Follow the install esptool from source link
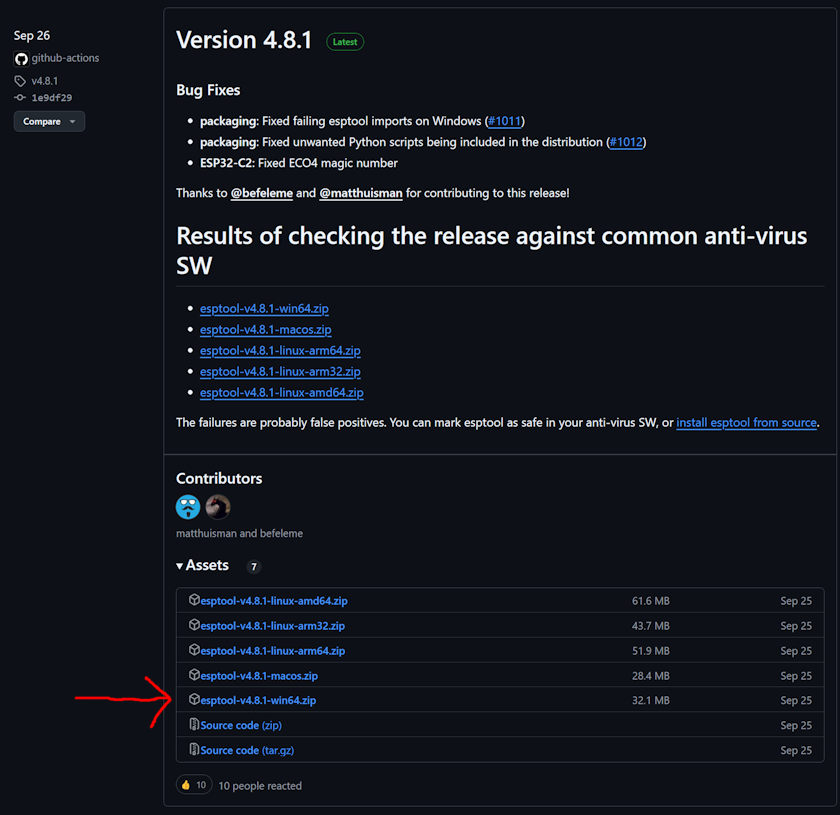The width and height of the screenshot is (840, 815). 746,423
